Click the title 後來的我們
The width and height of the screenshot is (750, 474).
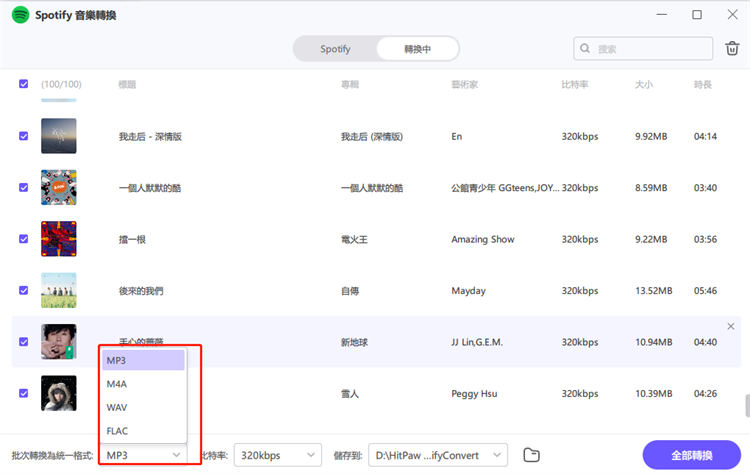click(x=141, y=291)
